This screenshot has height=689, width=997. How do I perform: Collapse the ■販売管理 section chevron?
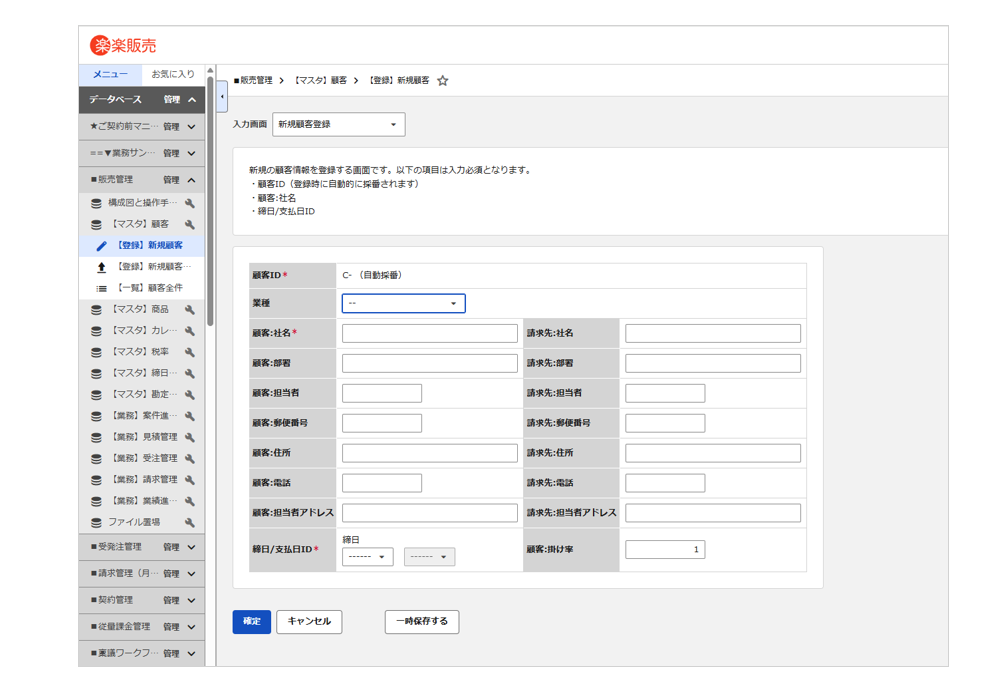(191, 181)
